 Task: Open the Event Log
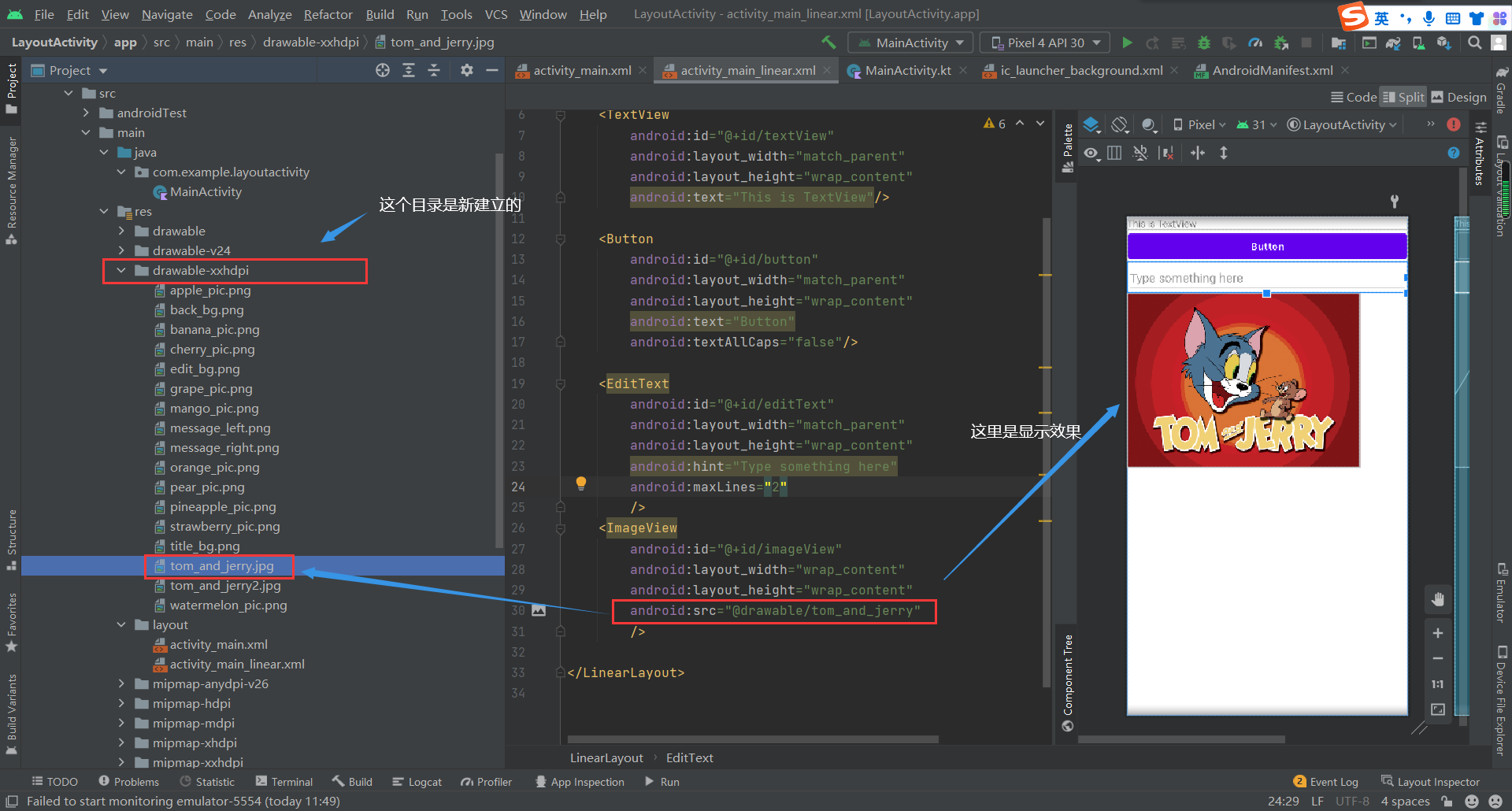[1326, 781]
